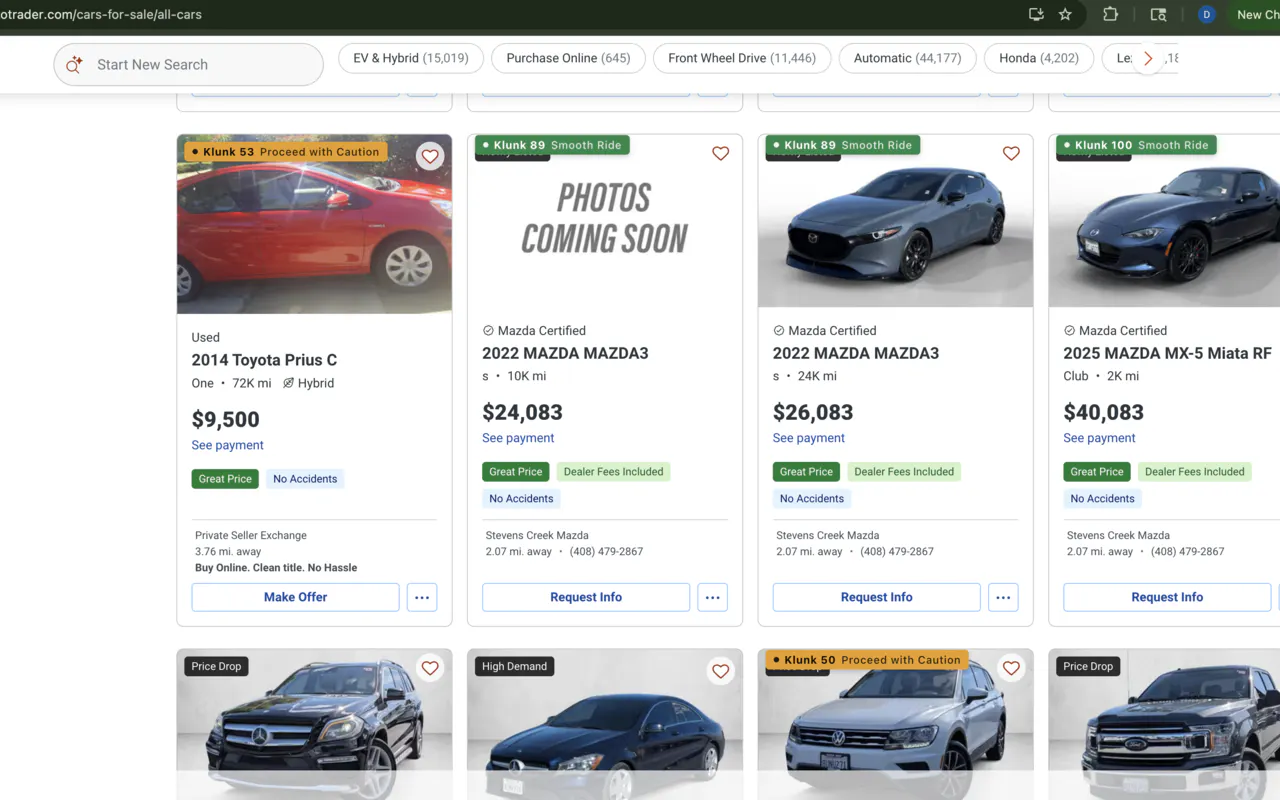Image resolution: width=1280 pixels, height=800 pixels.
Task: Click the No Accidents tag on Prius C
Action: [305, 479]
